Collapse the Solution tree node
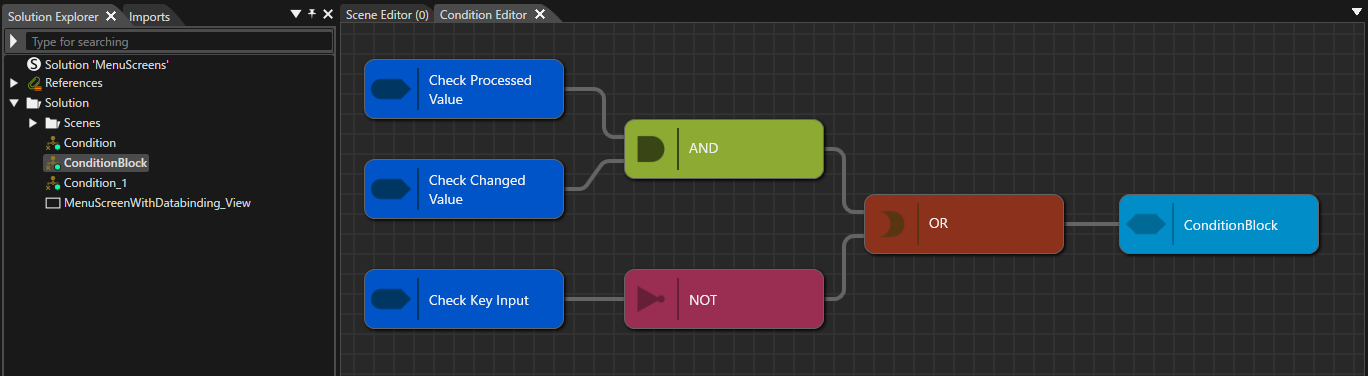The height and width of the screenshot is (376, 1368). point(14,103)
